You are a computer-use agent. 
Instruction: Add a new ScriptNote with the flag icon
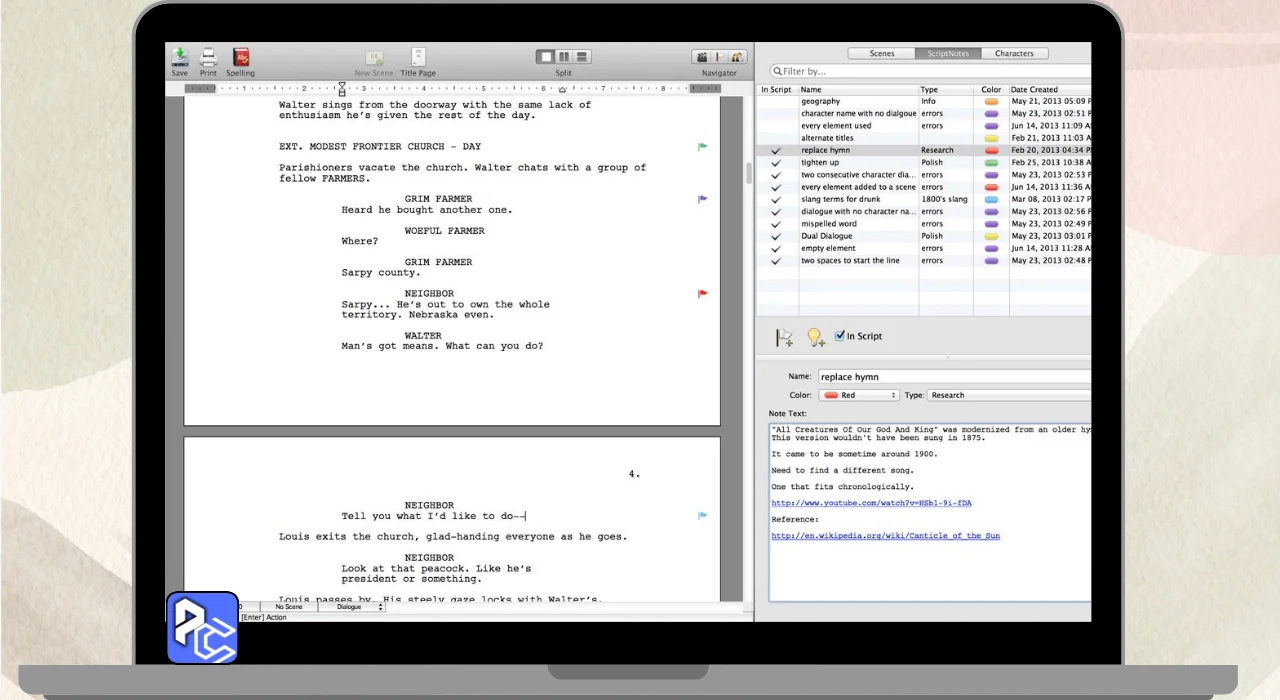pos(785,338)
